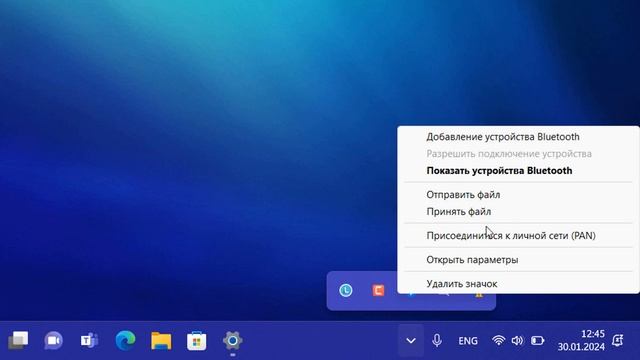Launch the Chat camera app icon
The width and height of the screenshot is (640, 360).
53,340
